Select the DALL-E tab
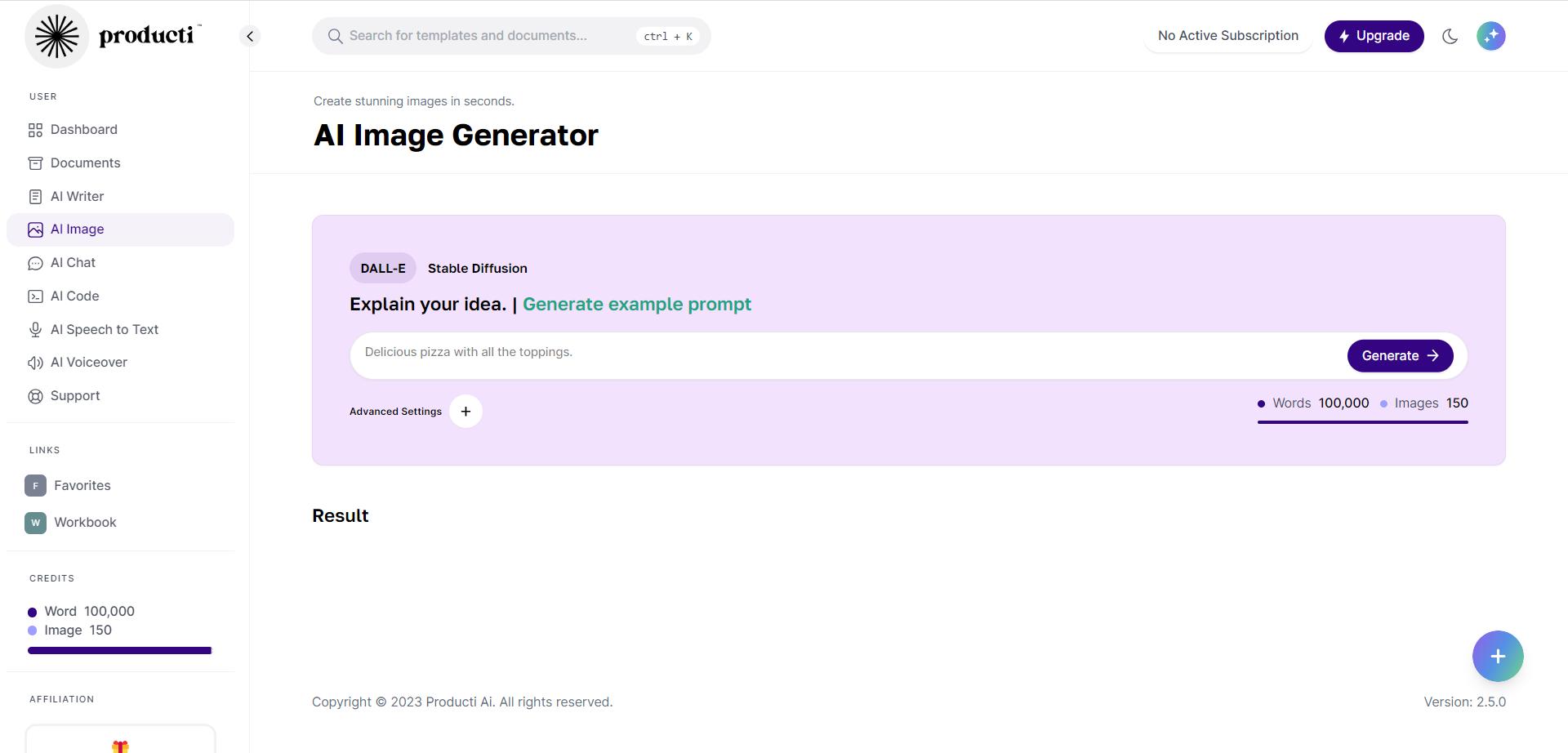This screenshot has height=753, width=1568. click(382, 269)
